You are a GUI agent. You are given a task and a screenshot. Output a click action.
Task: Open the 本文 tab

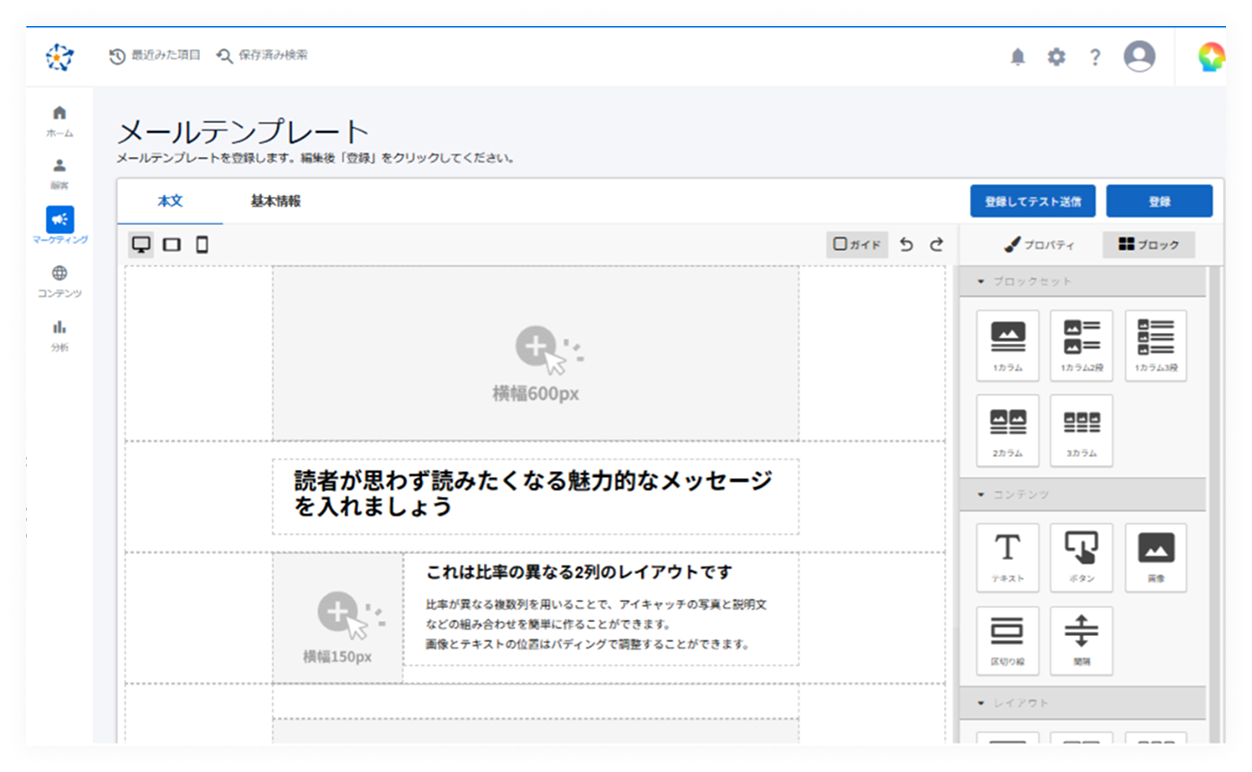(170, 200)
